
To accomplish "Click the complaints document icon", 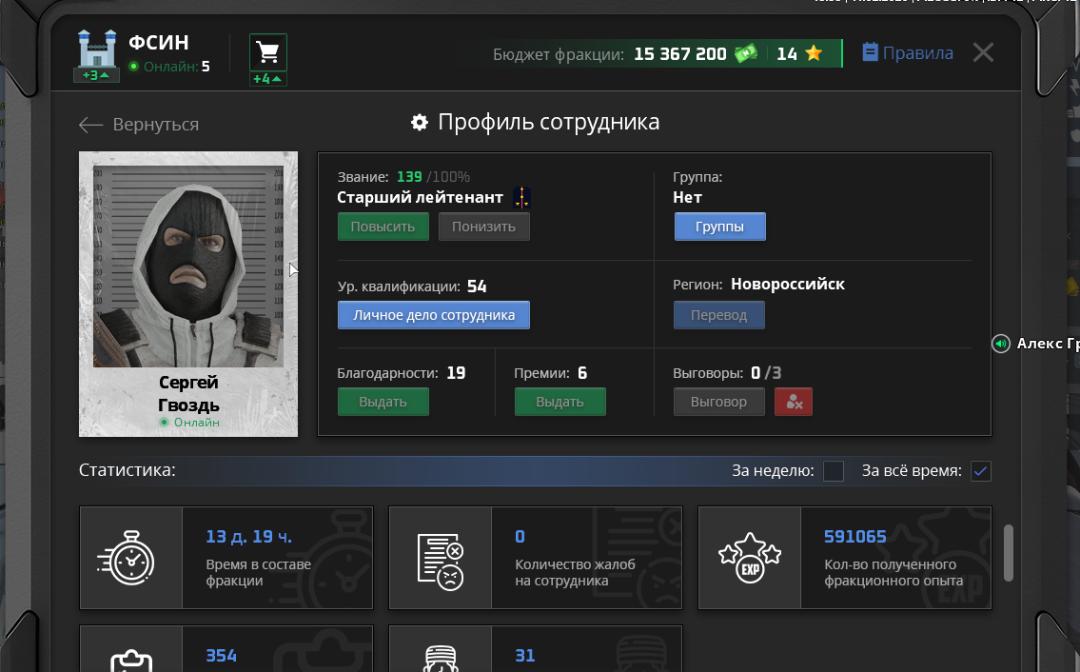I will coord(440,558).
